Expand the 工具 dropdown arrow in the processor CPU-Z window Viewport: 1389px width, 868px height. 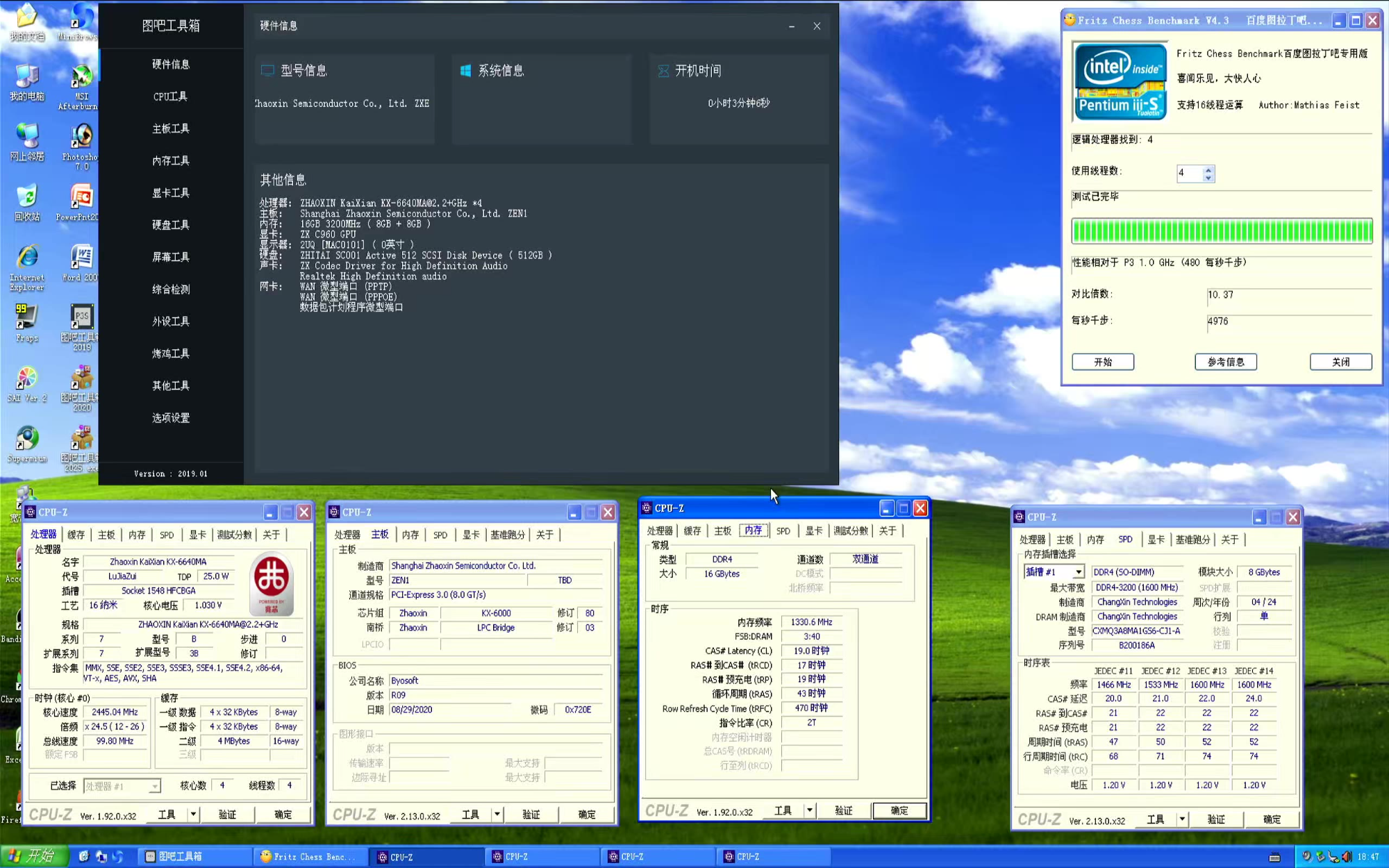click(193, 814)
